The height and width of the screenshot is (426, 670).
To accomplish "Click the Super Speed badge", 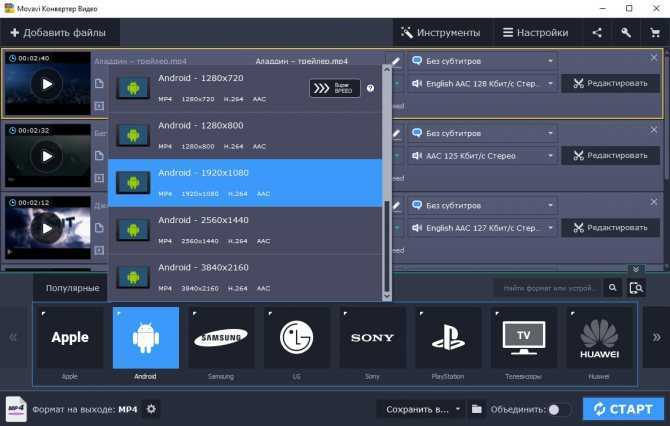I will 335,88.
